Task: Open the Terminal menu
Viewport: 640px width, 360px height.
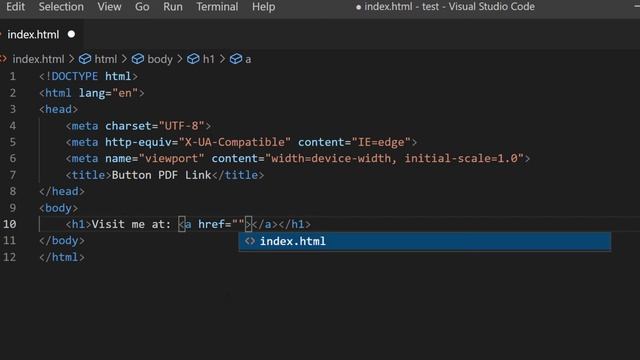Action: pyautogui.click(x=217, y=7)
